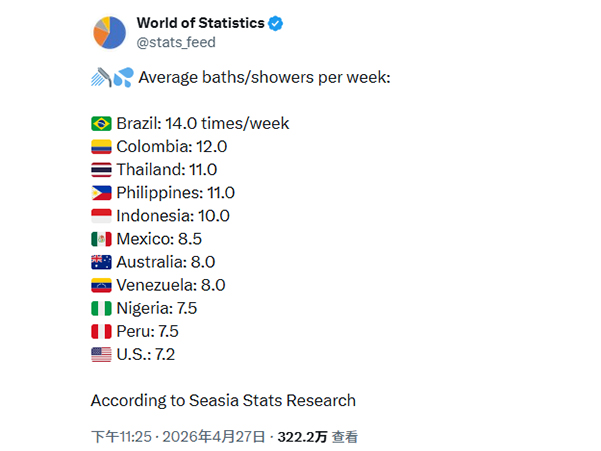Screen dimensions: 601x451
Task: Click the Nigeria flag icon
Action: (101, 308)
